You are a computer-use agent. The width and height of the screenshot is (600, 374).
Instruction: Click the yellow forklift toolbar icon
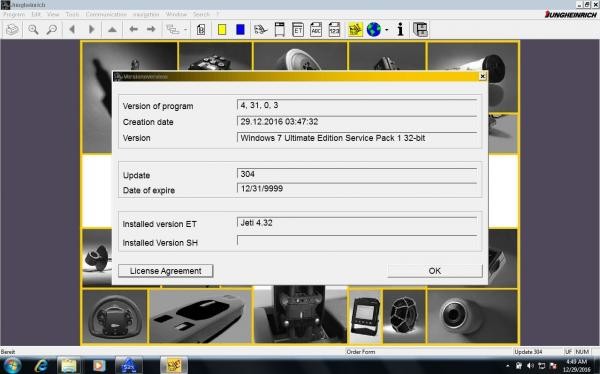[x=355, y=29]
